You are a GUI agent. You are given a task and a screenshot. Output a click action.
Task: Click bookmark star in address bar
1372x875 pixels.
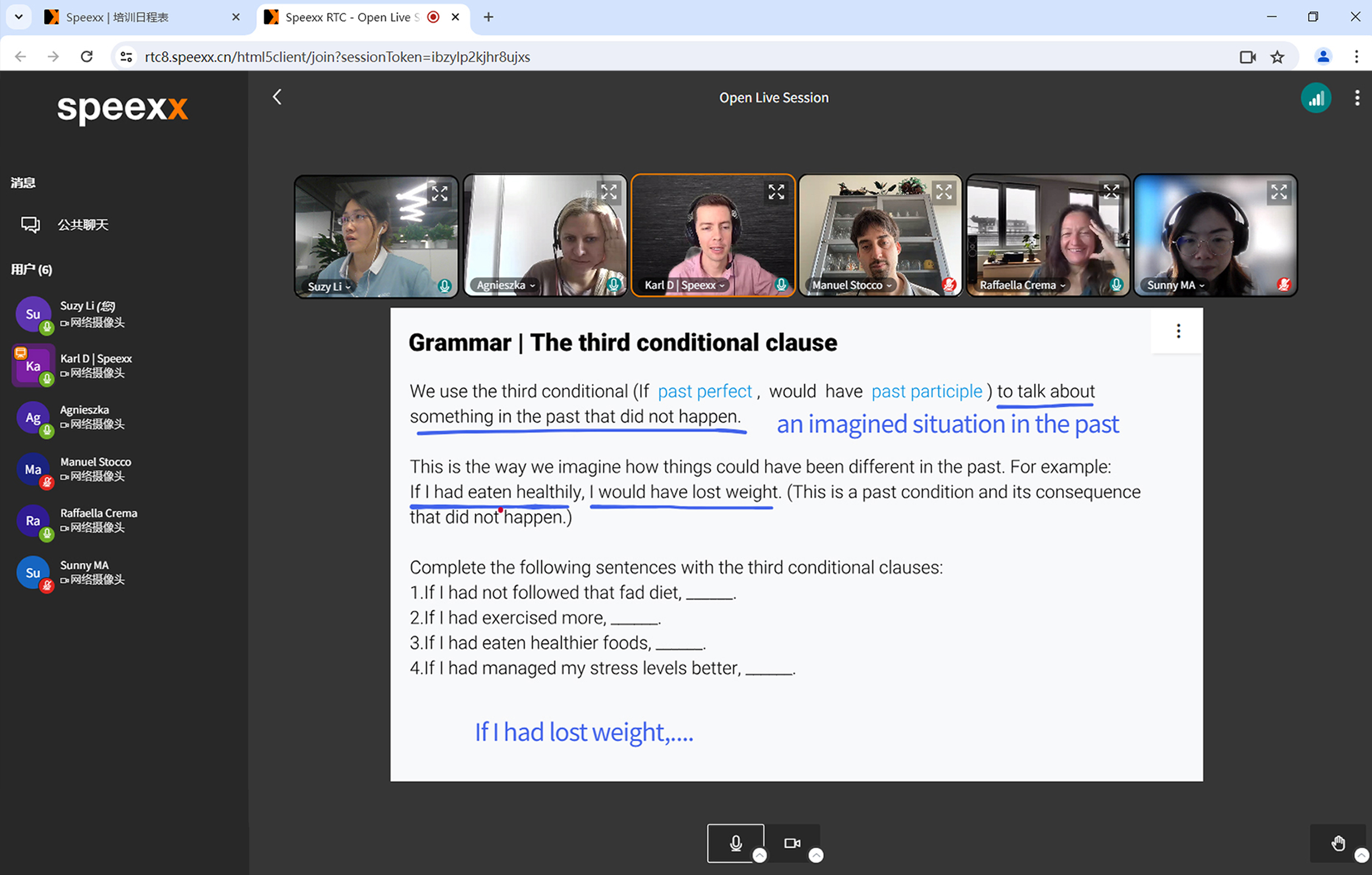pyautogui.click(x=1278, y=57)
